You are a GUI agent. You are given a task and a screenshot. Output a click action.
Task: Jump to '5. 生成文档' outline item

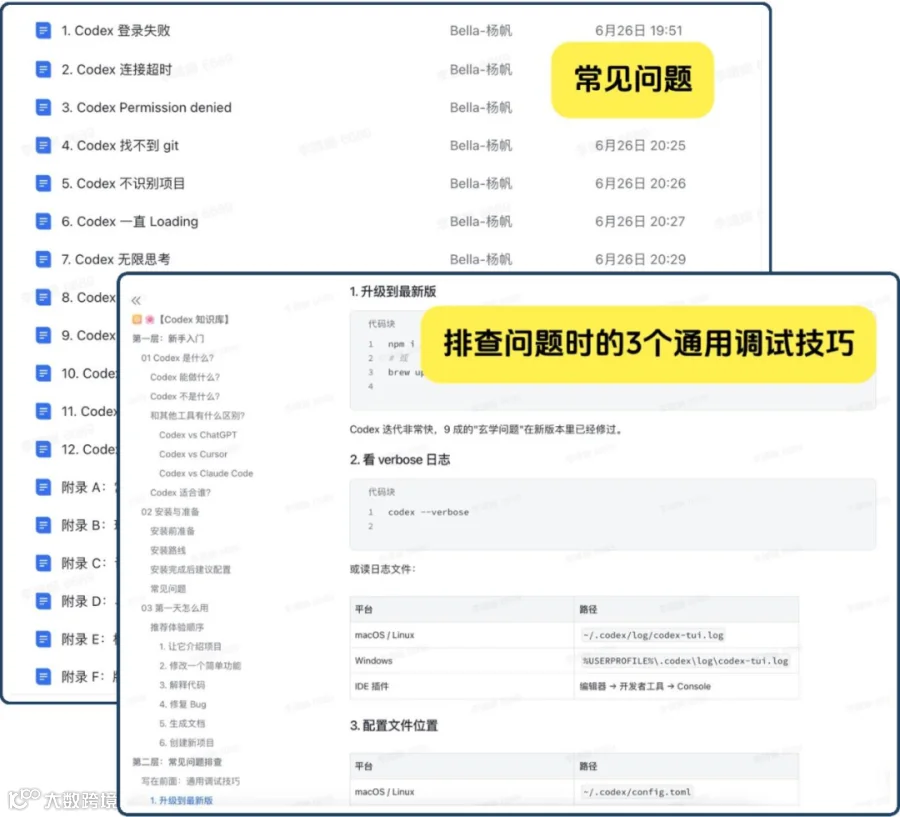point(182,723)
